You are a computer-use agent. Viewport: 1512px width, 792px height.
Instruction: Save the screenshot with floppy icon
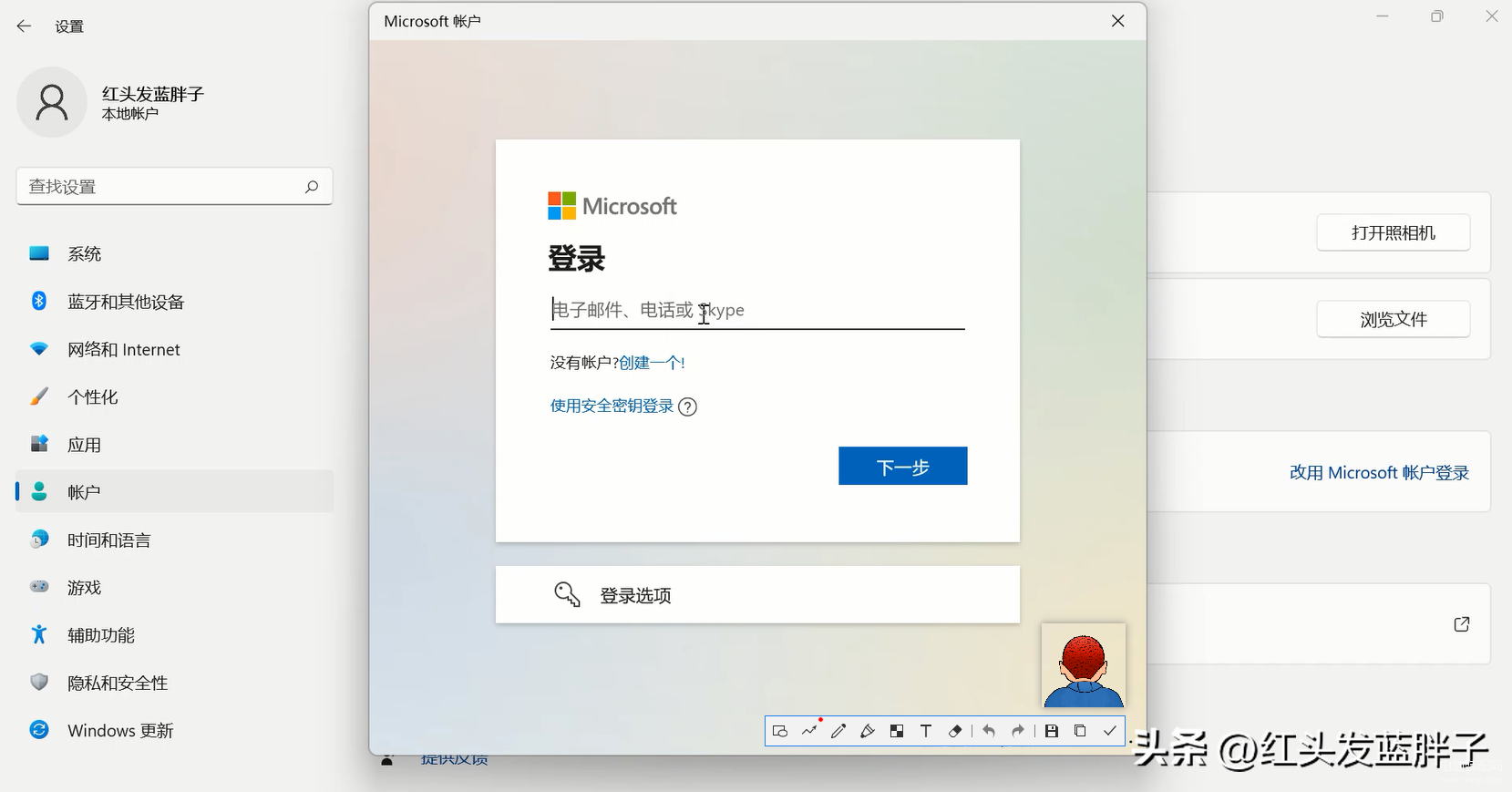tap(1052, 731)
